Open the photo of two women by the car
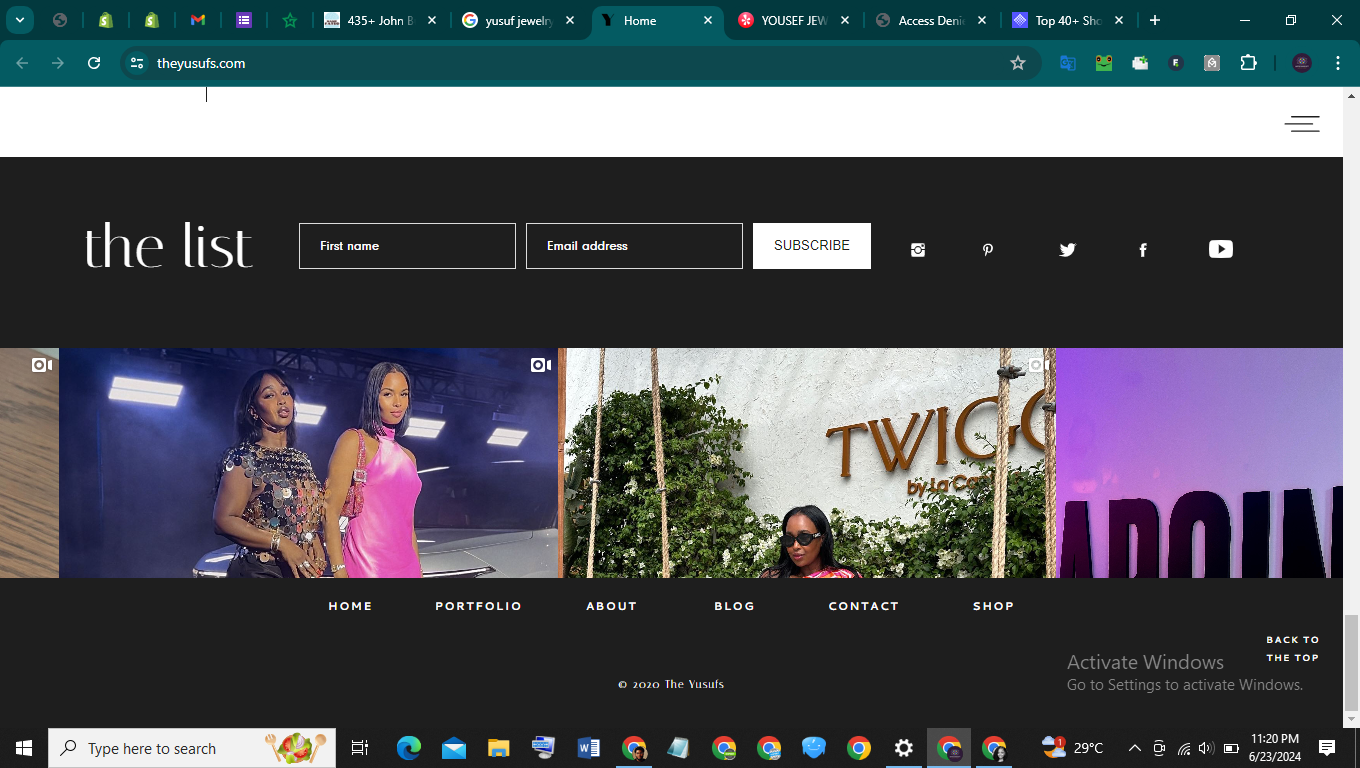Viewport: 1360px width, 768px height. (308, 463)
